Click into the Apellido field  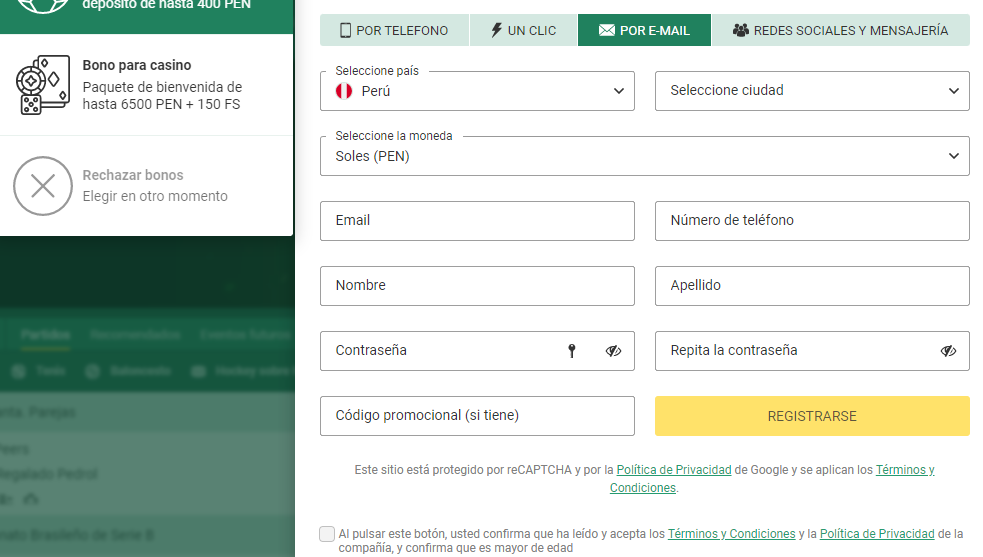click(812, 286)
